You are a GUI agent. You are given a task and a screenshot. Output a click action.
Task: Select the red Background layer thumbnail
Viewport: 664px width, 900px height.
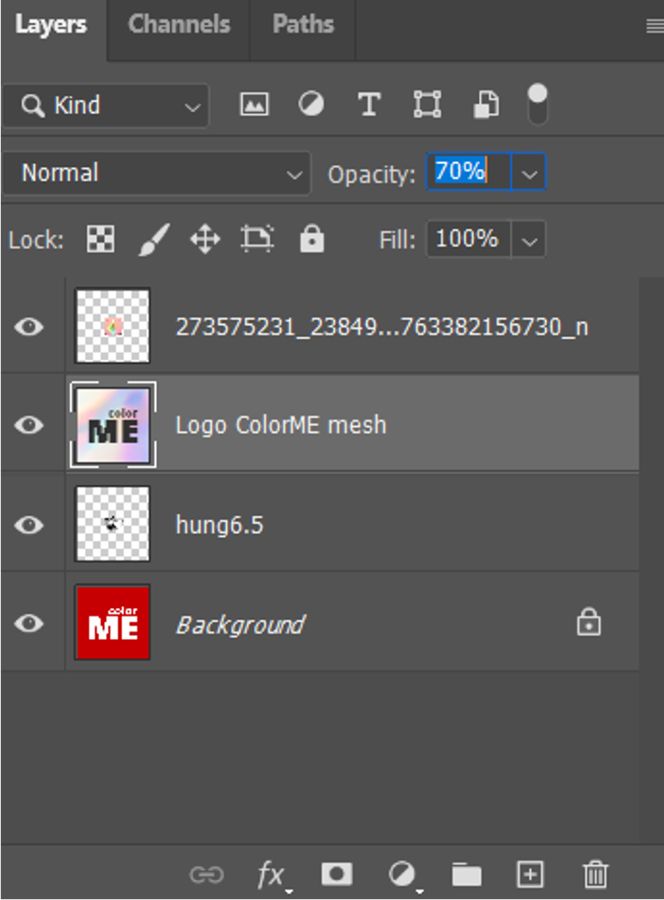pyautogui.click(x=113, y=623)
